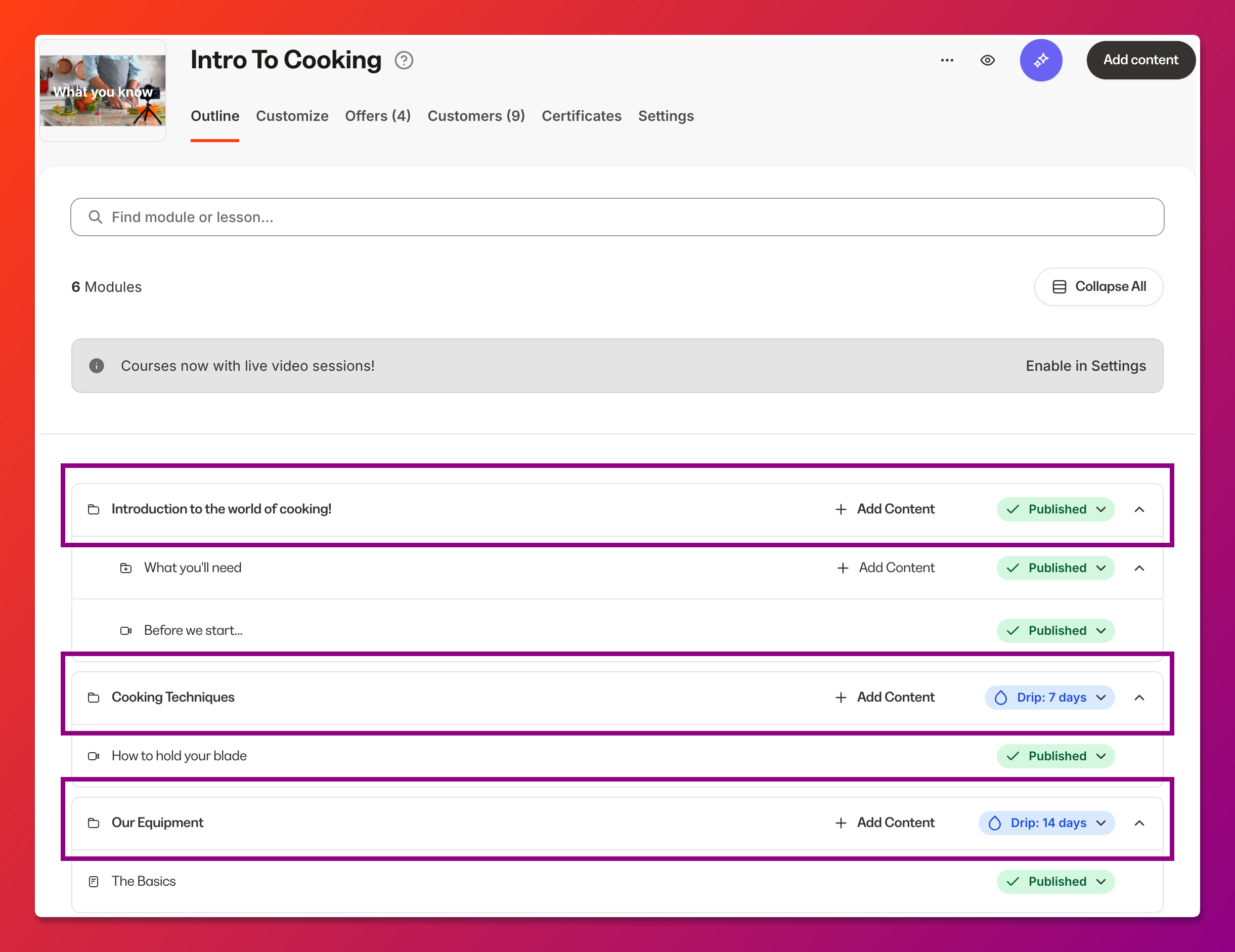Add Content to Introduction to the world of cooking
The width and height of the screenshot is (1235, 952).
tap(885, 508)
